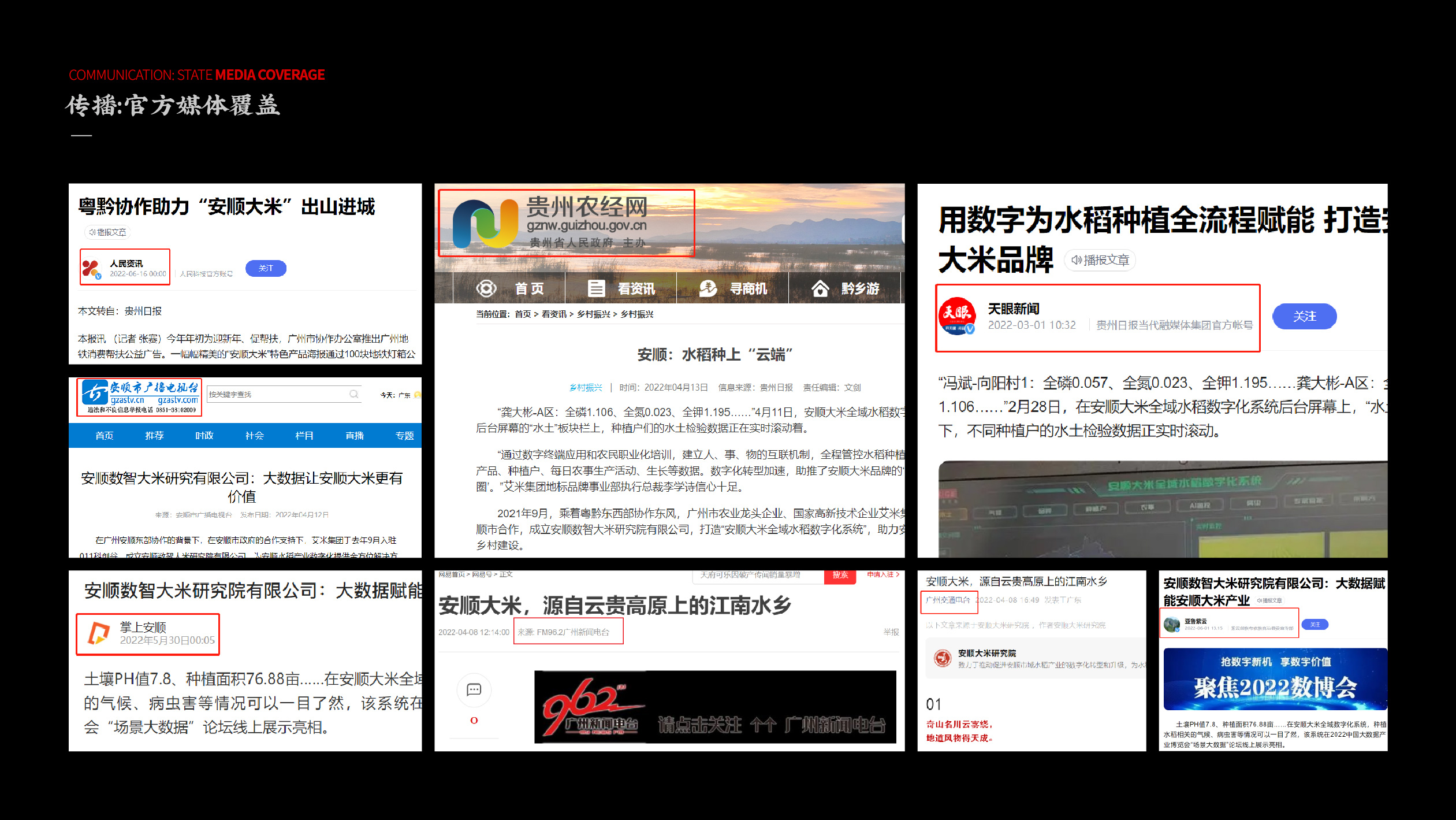Click the 播报文章 audio button under 大米品牌 headline
Image resolution: width=1456 pixels, height=820 pixels.
tap(1100, 260)
